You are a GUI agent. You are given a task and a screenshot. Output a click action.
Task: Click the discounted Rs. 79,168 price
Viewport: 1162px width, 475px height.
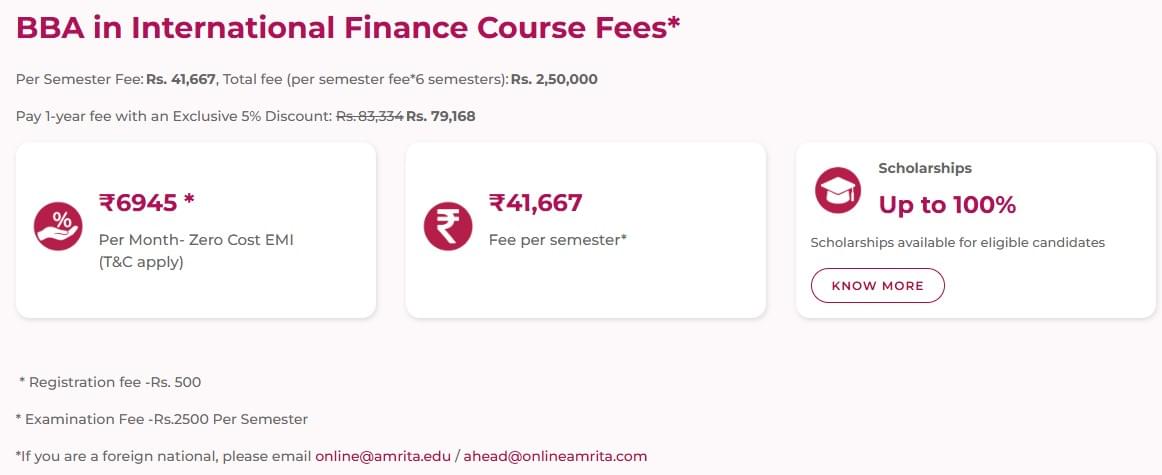point(441,116)
